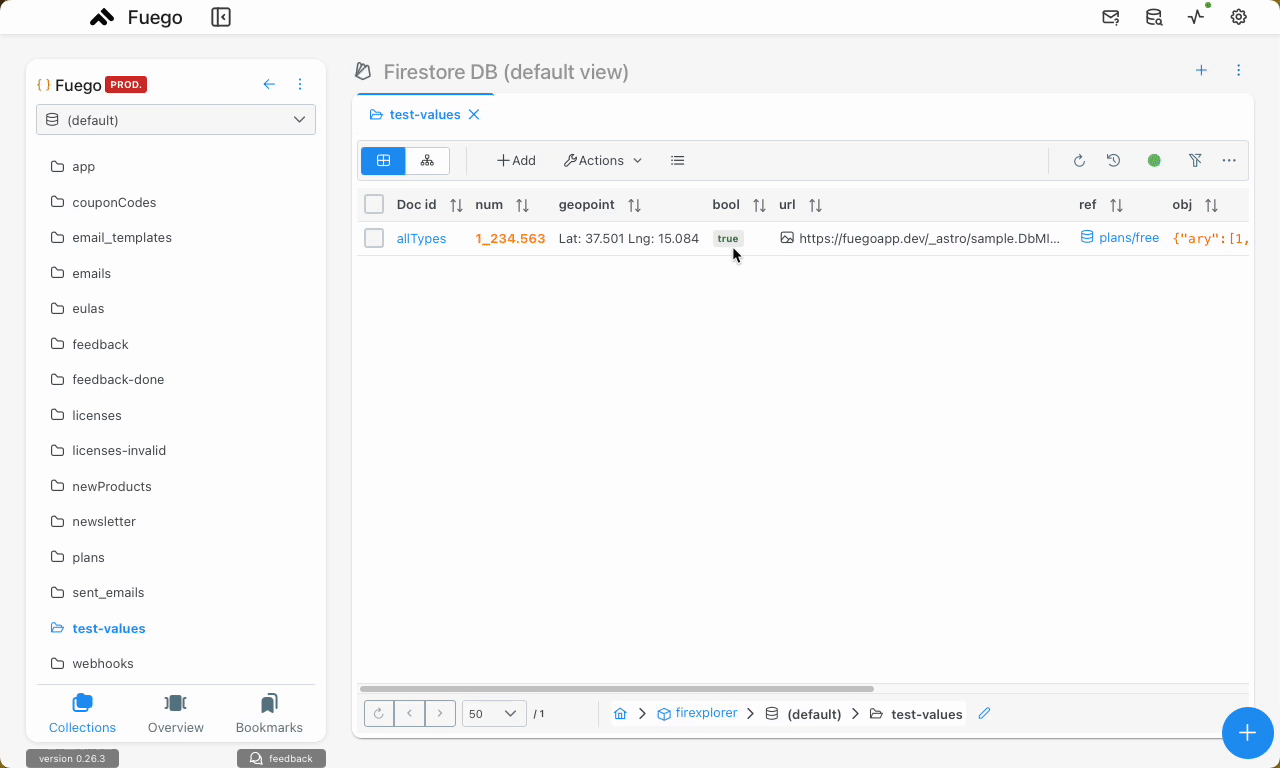Open the query history icon
The height and width of the screenshot is (768, 1280).
(1113, 160)
